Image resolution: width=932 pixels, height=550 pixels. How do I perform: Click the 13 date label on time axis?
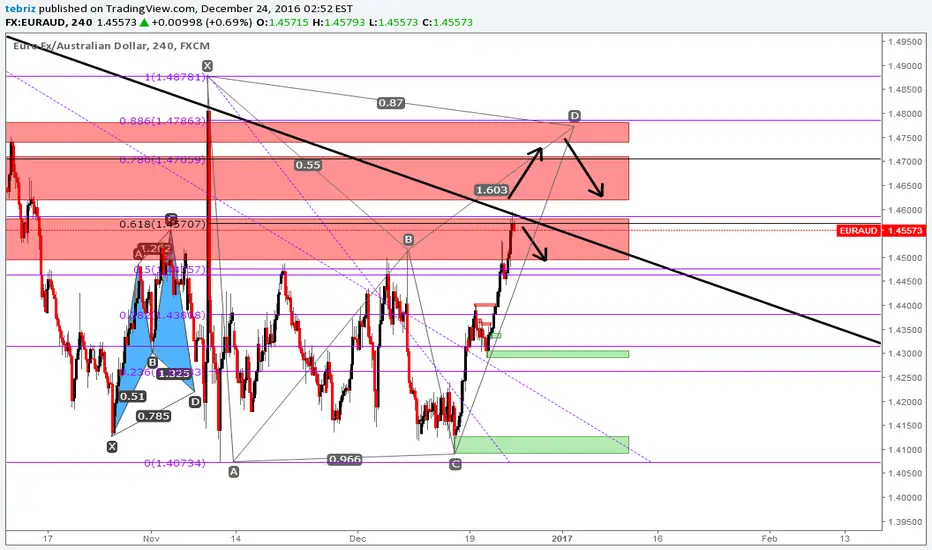click(x=845, y=539)
